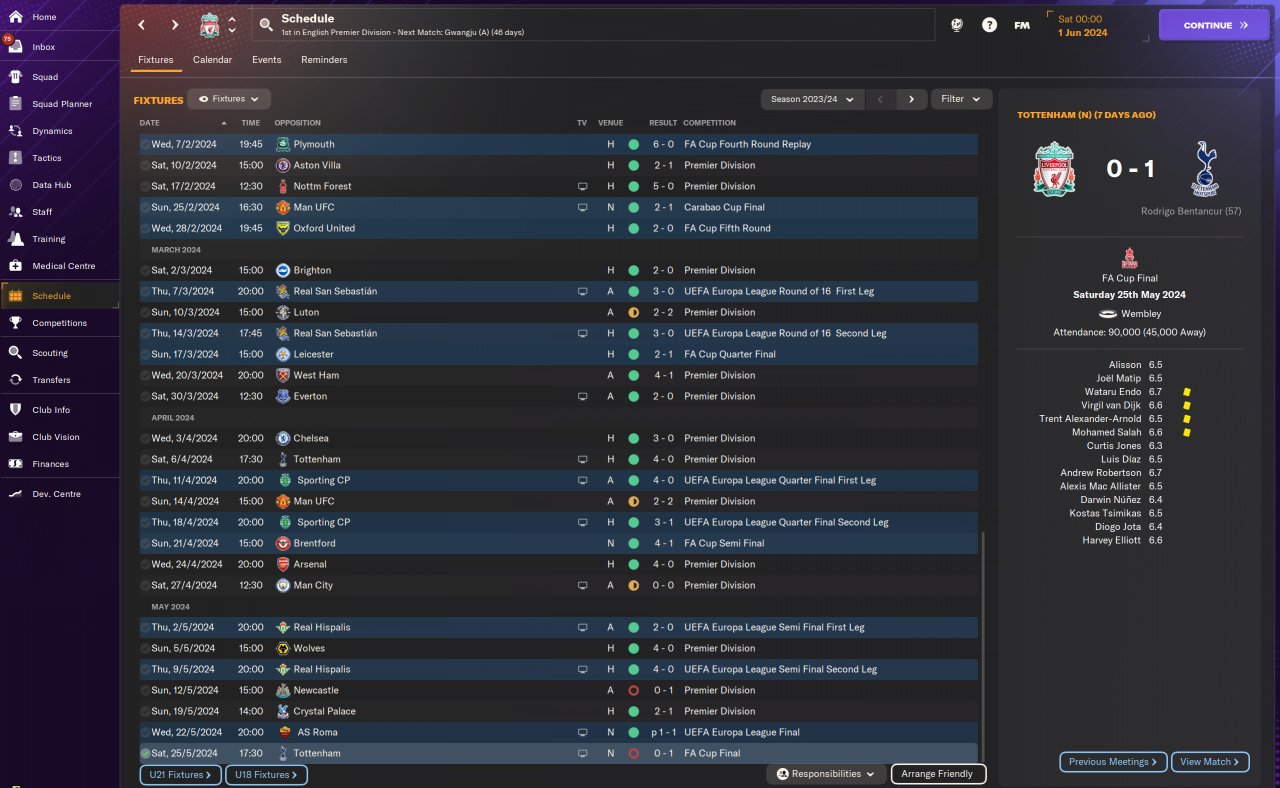Viewport: 1280px width, 788px height.
Task: Switch to the Calendar tab
Action: coord(212,60)
